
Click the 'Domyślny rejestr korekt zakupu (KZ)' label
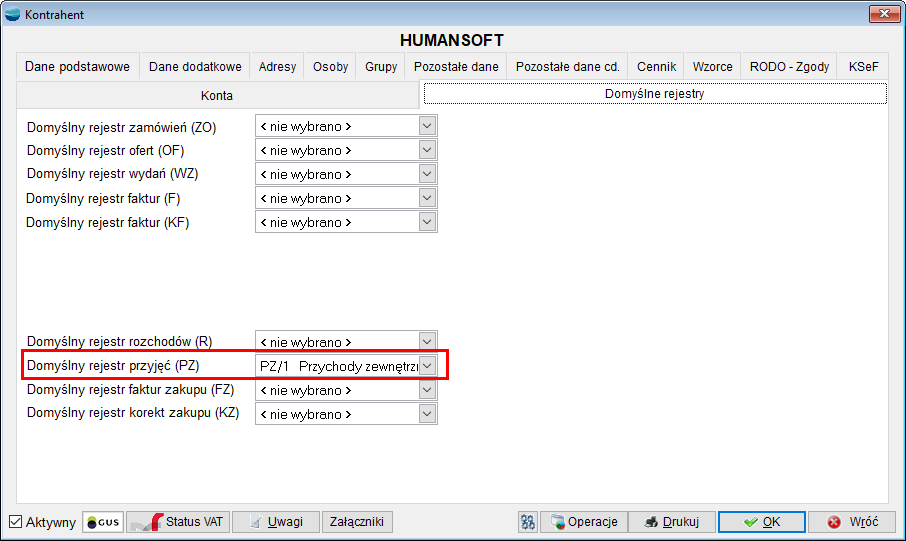(133, 413)
